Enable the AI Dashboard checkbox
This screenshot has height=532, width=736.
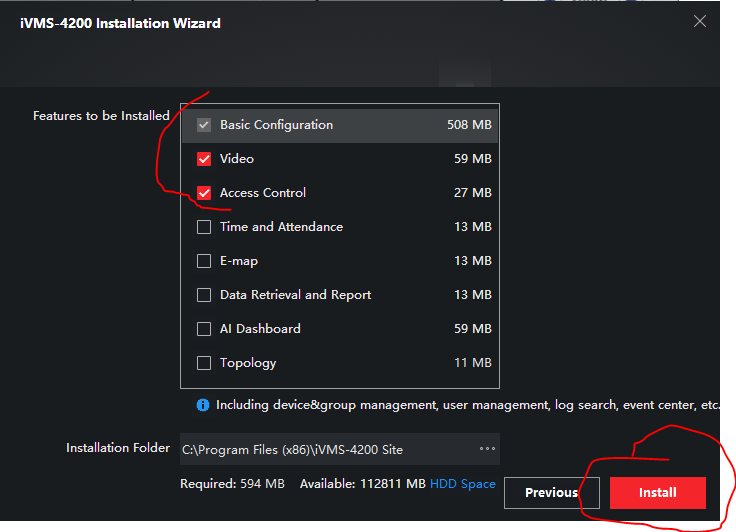[x=204, y=329]
